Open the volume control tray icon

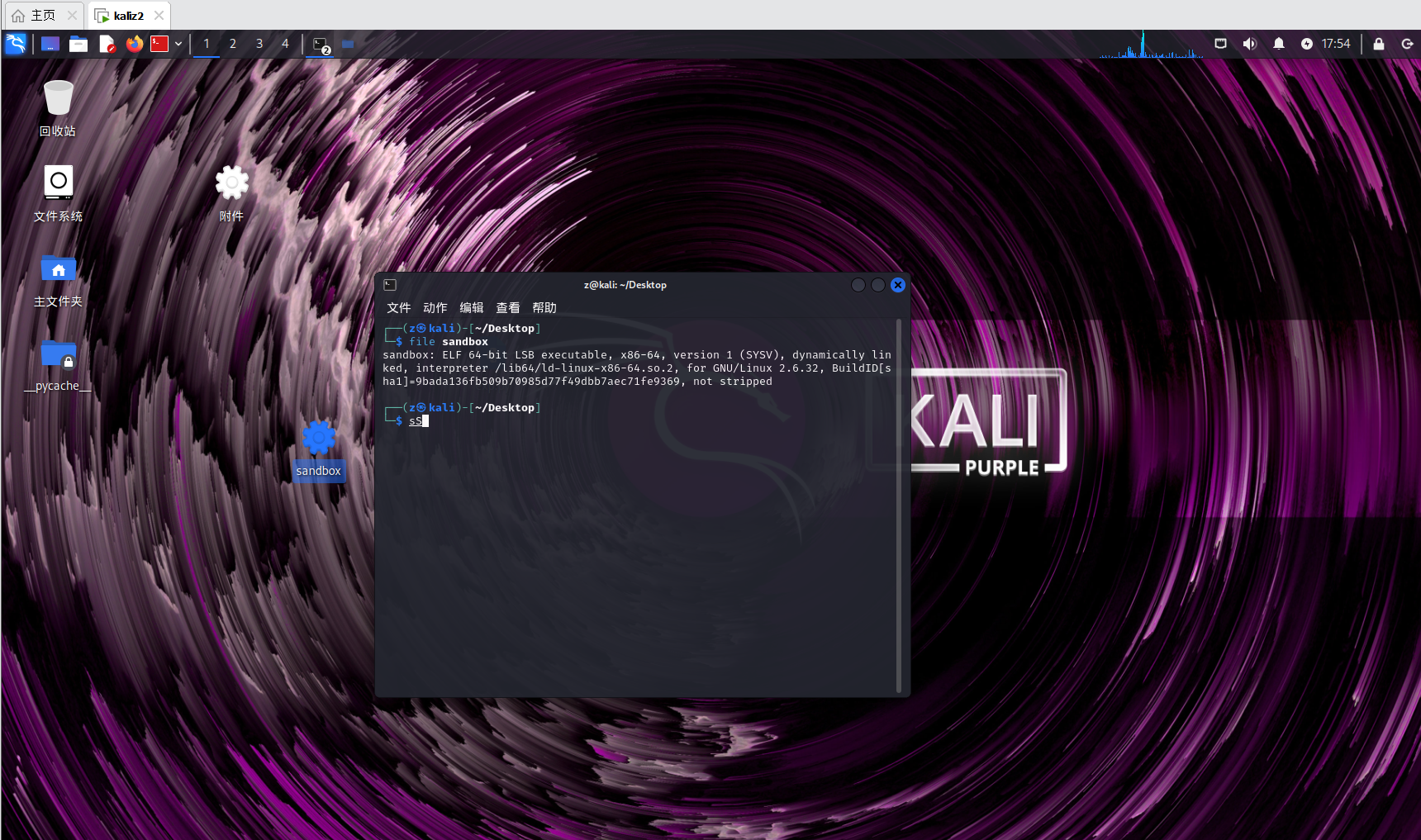click(1249, 44)
